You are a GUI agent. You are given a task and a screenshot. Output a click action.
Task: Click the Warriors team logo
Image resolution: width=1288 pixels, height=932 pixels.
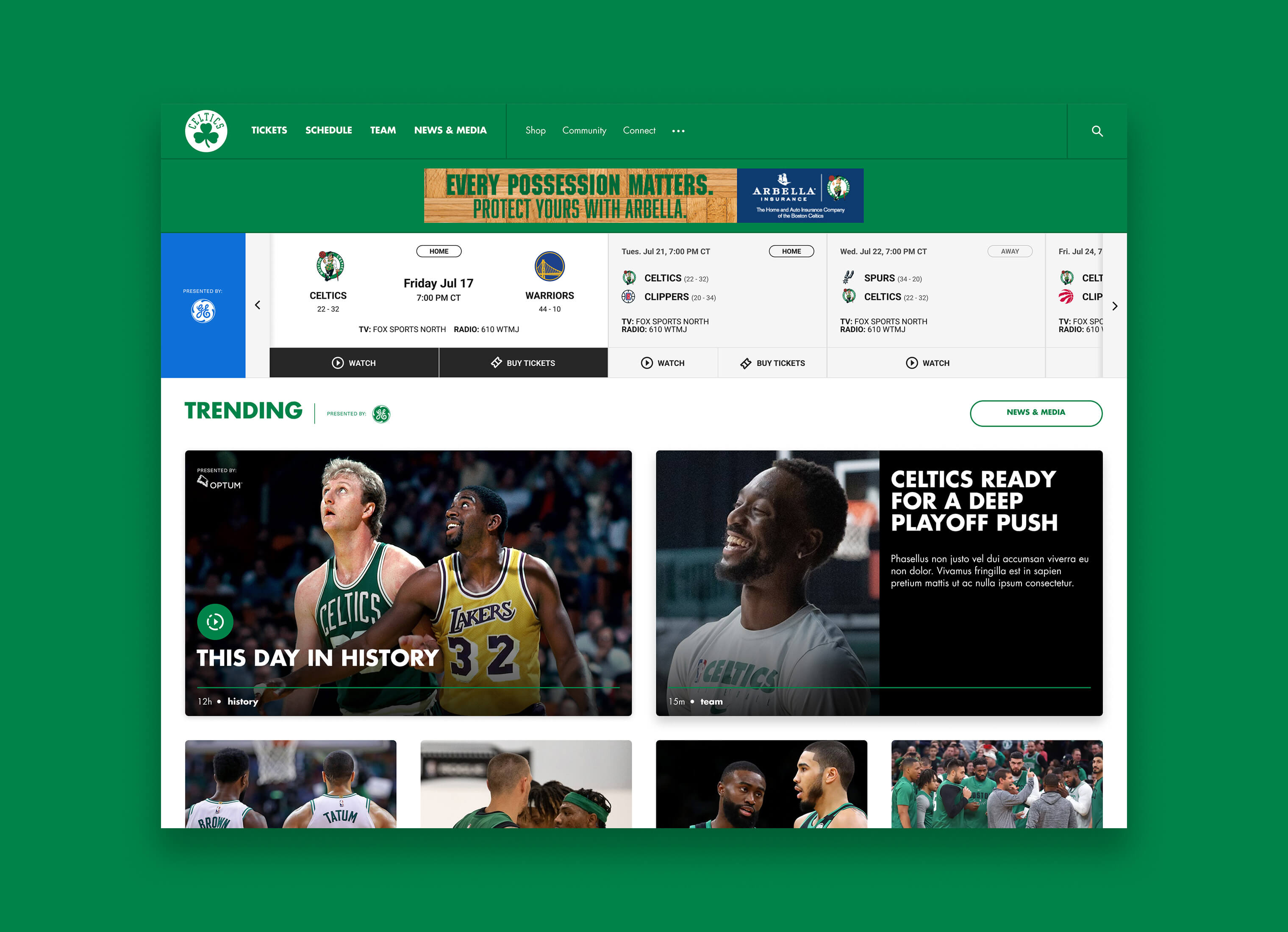coord(549,266)
